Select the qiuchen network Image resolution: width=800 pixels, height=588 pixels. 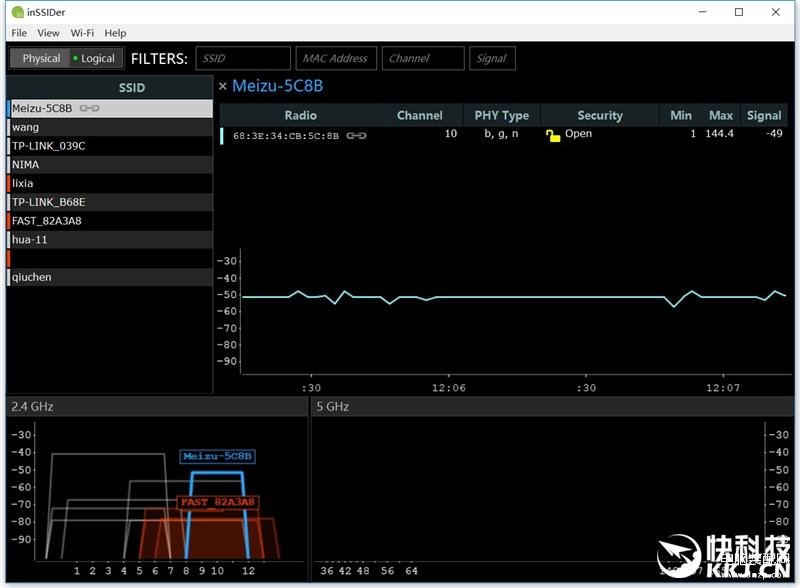pyautogui.click(x=110, y=277)
